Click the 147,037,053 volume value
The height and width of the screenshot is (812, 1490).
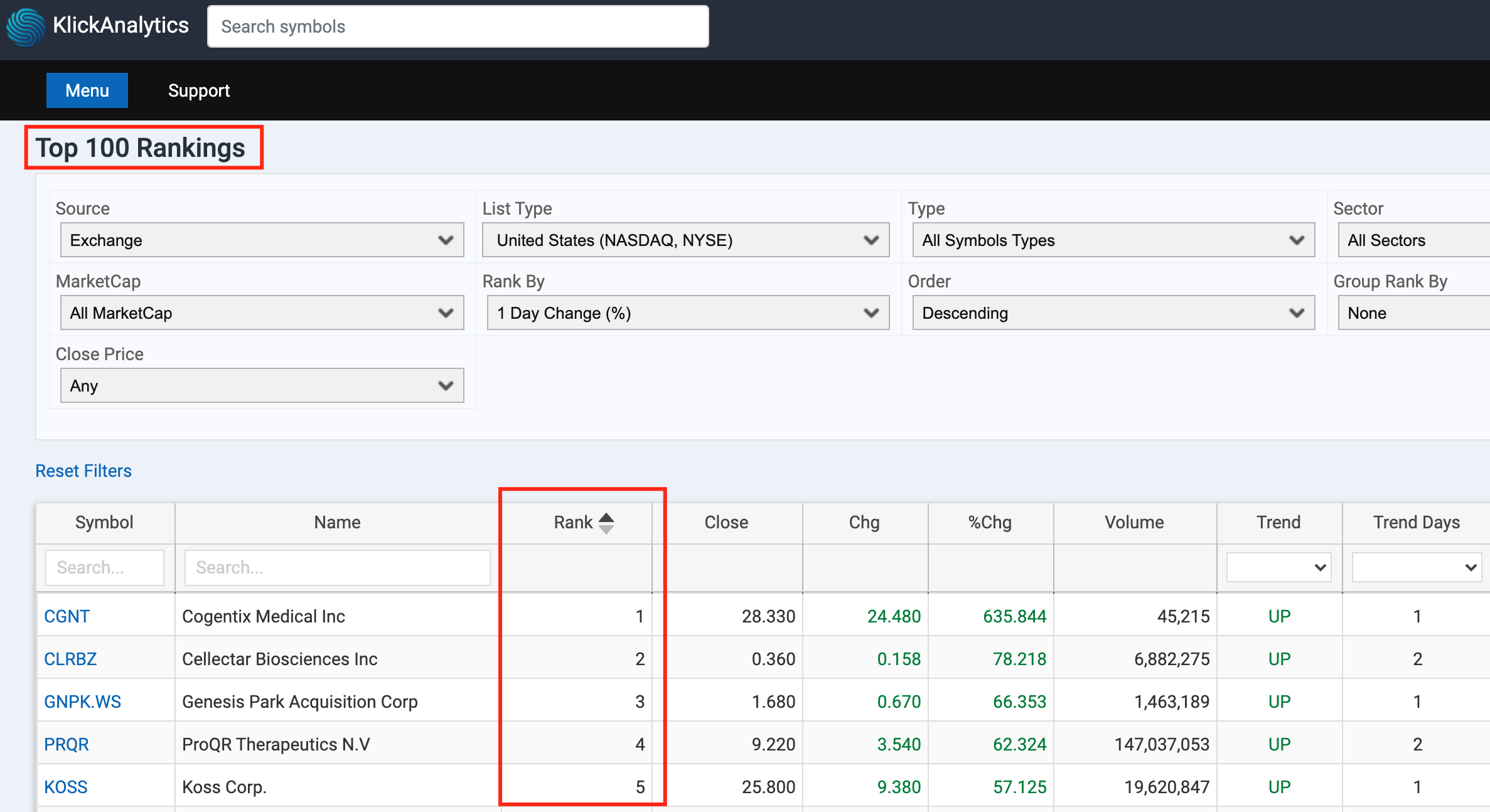1162,744
